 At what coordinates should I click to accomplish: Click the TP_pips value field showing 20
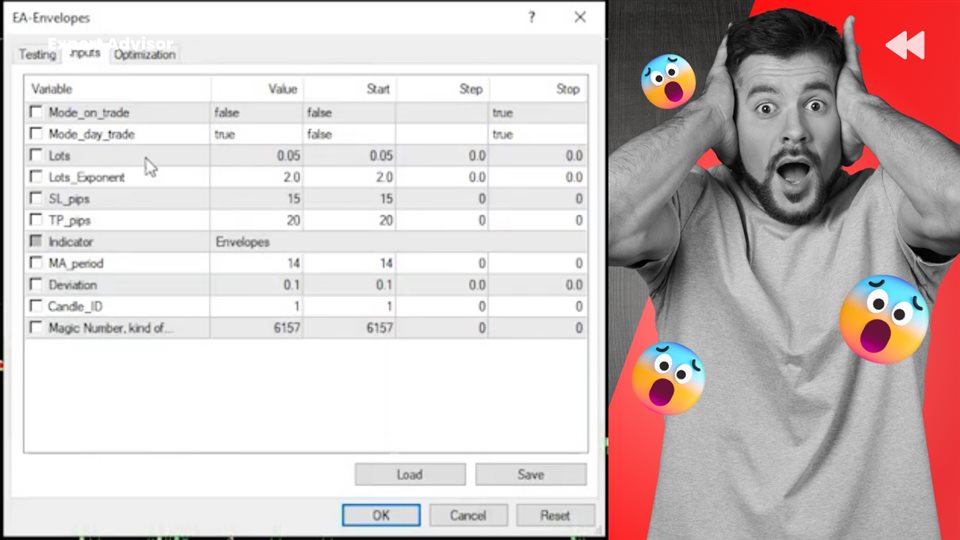tap(256, 220)
